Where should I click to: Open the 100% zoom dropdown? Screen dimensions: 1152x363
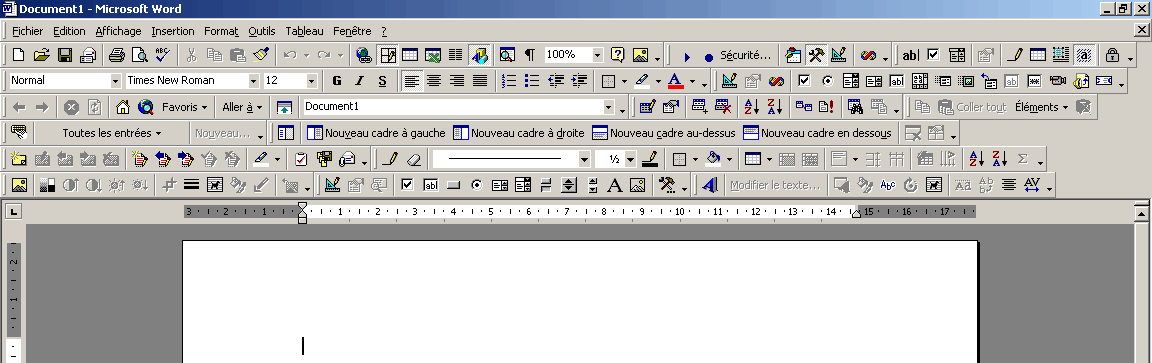click(x=597, y=55)
